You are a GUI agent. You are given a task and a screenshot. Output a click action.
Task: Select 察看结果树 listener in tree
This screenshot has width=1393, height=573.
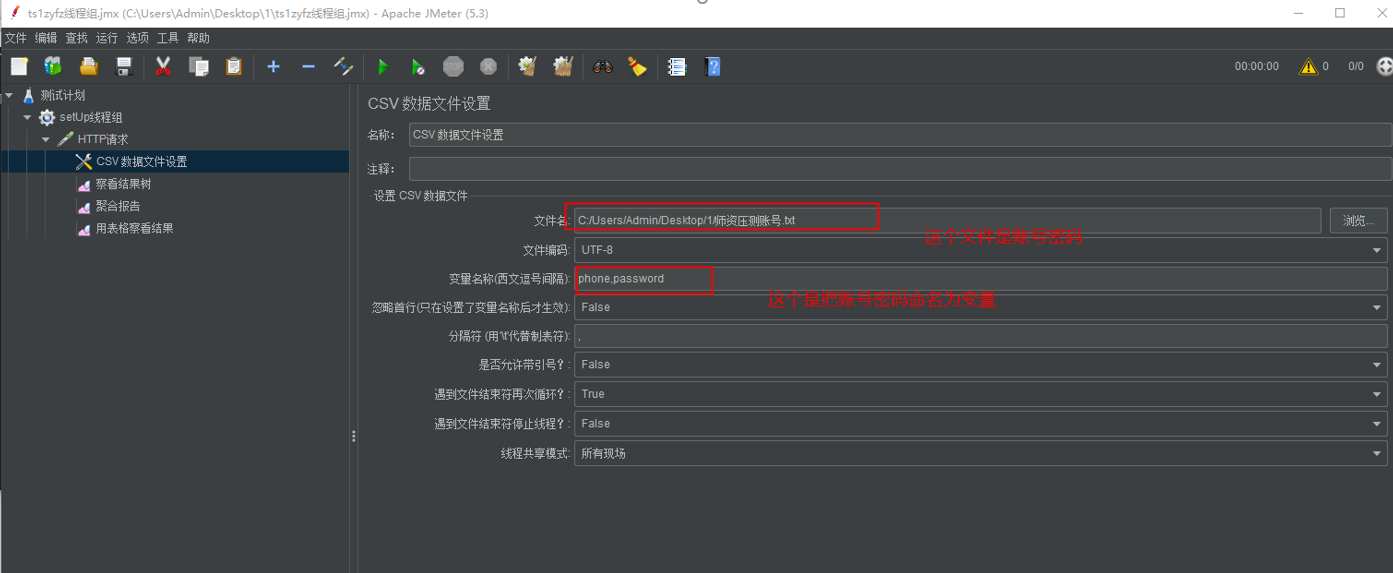[x=123, y=184]
